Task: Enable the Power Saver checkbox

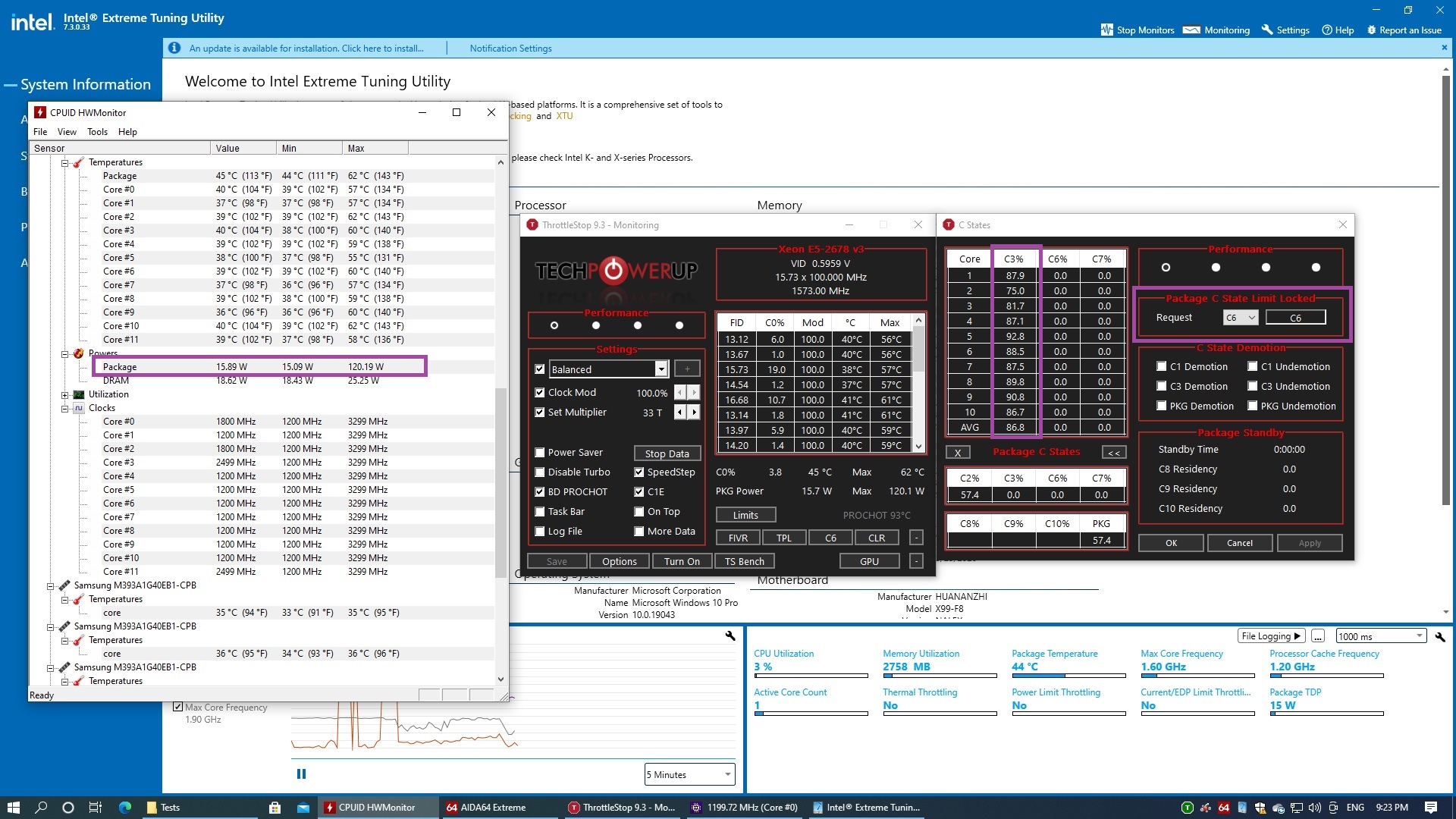Action: (540, 453)
